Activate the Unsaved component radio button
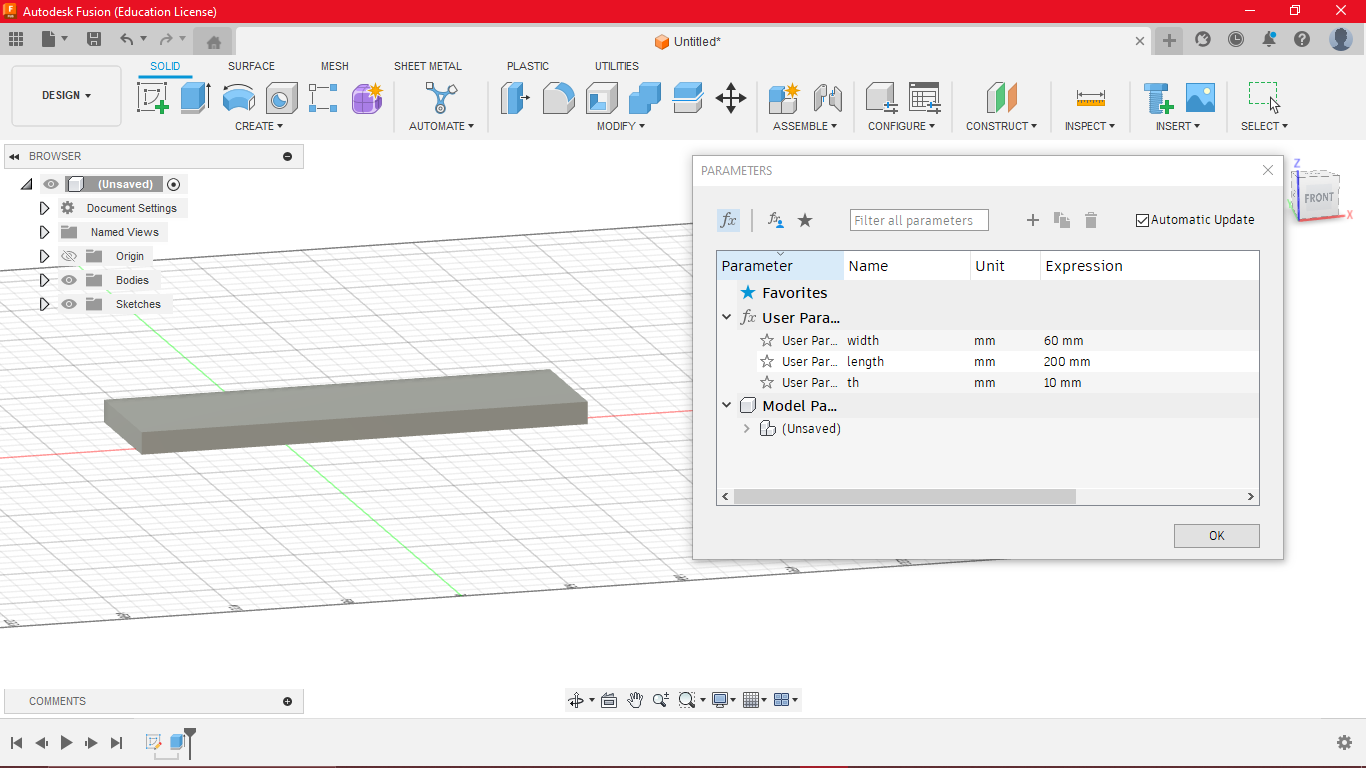 point(174,184)
